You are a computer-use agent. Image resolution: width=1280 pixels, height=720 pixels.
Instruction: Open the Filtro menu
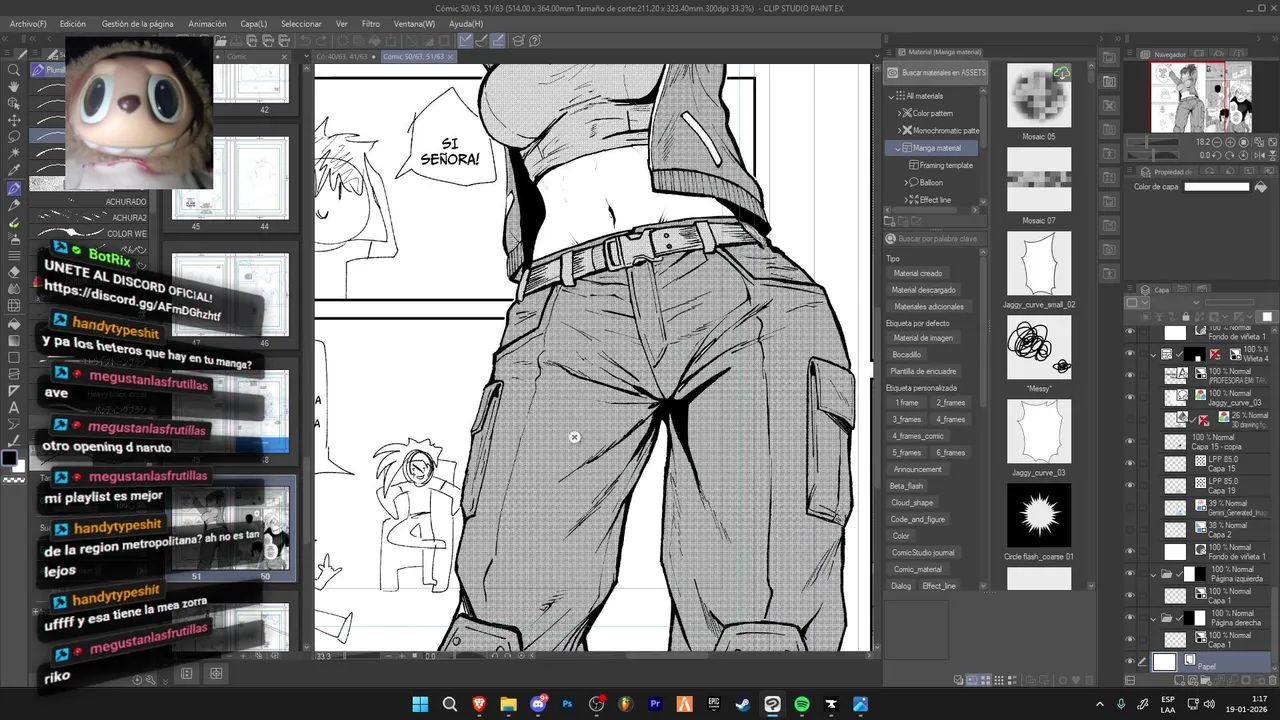[370, 23]
